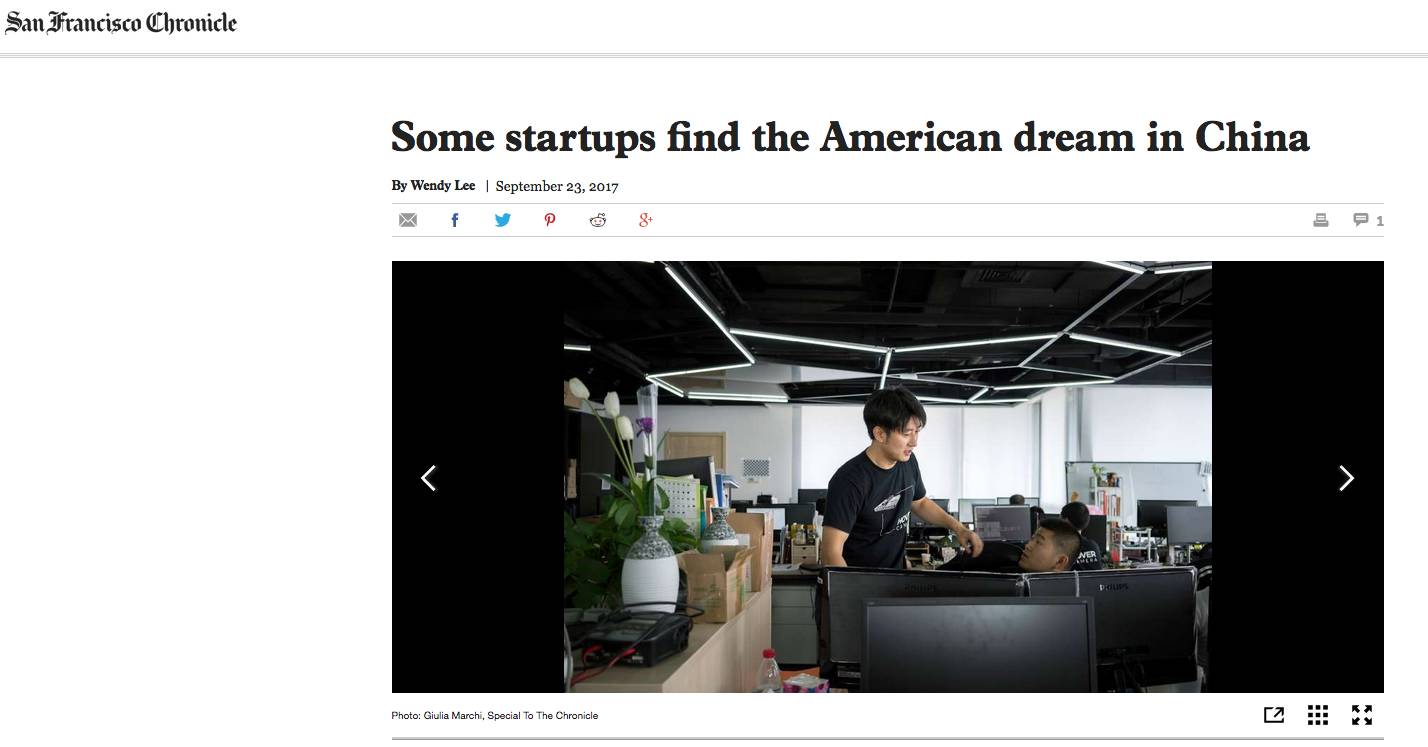This screenshot has width=1428, height=747.
Task: Click the Giulia Marchi photo credit caption
Action: pyautogui.click(x=495, y=715)
